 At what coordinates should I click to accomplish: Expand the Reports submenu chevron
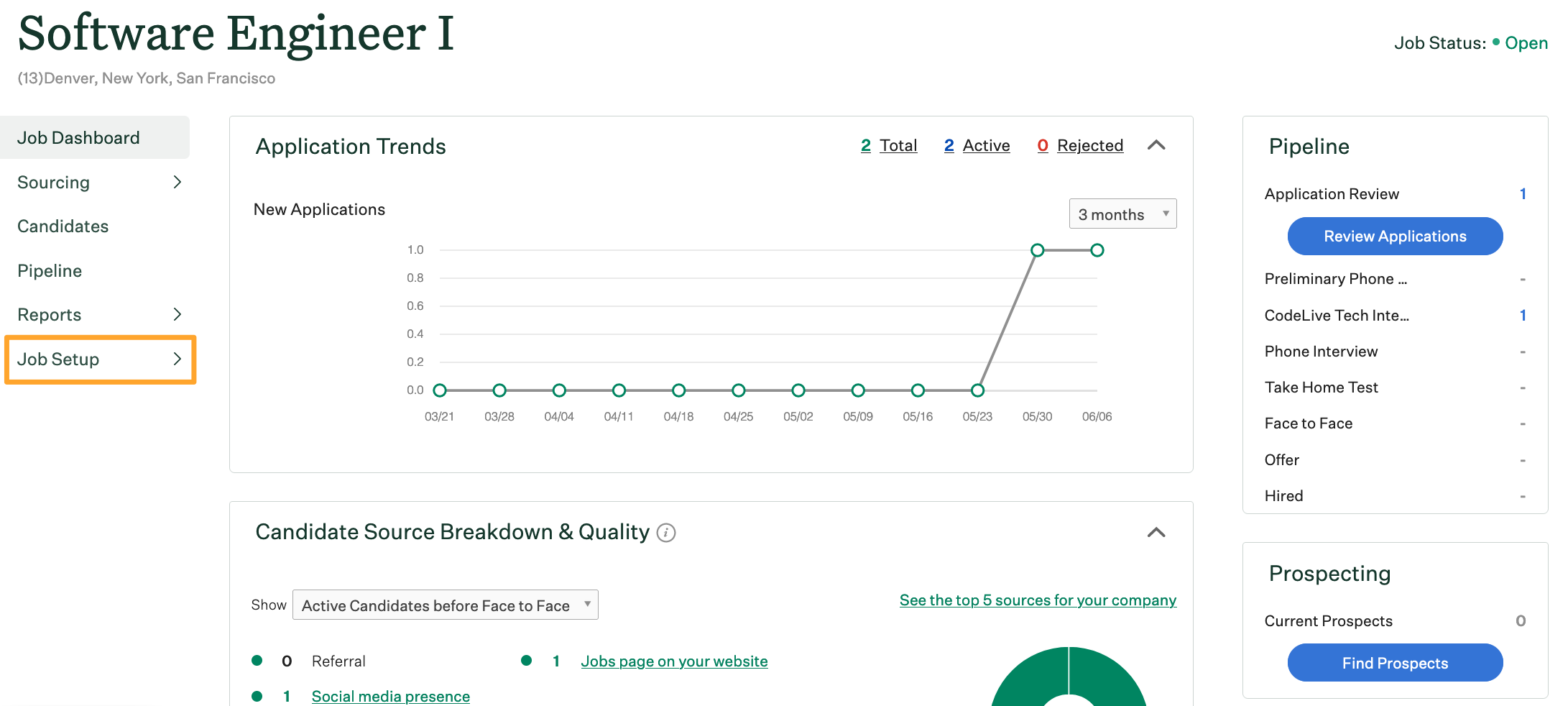[x=177, y=314]
